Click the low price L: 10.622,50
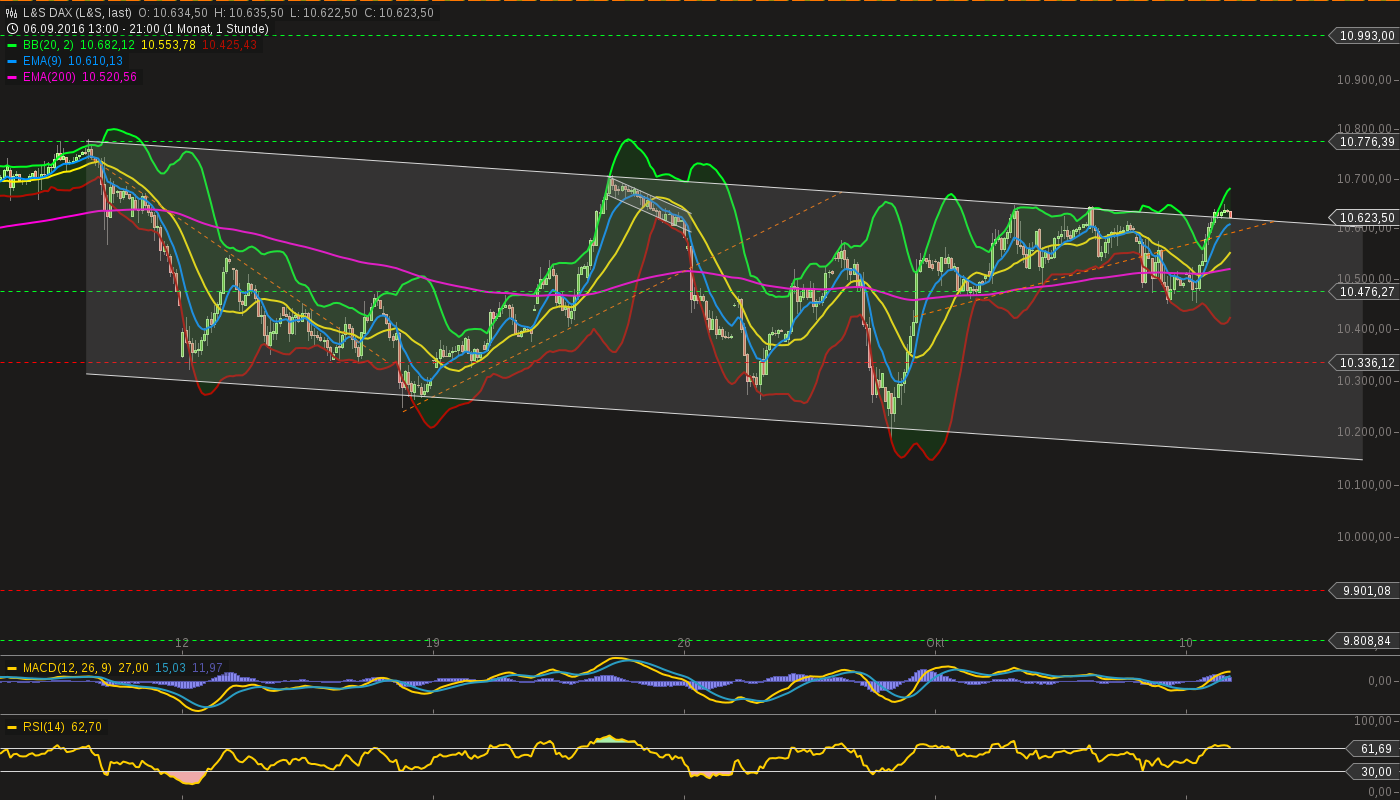 pyautogui.click(x=323, y=13)
